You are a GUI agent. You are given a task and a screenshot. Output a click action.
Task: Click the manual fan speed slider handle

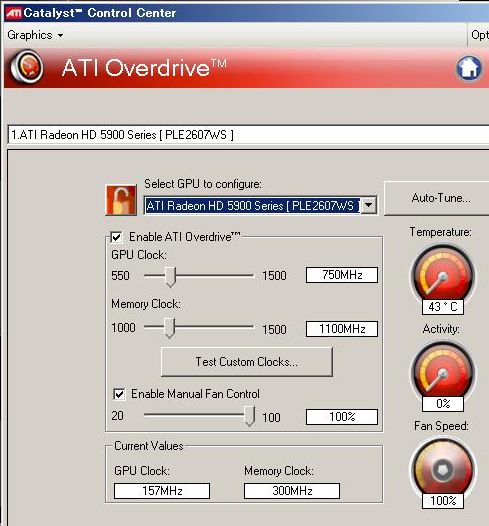point(250,416)
